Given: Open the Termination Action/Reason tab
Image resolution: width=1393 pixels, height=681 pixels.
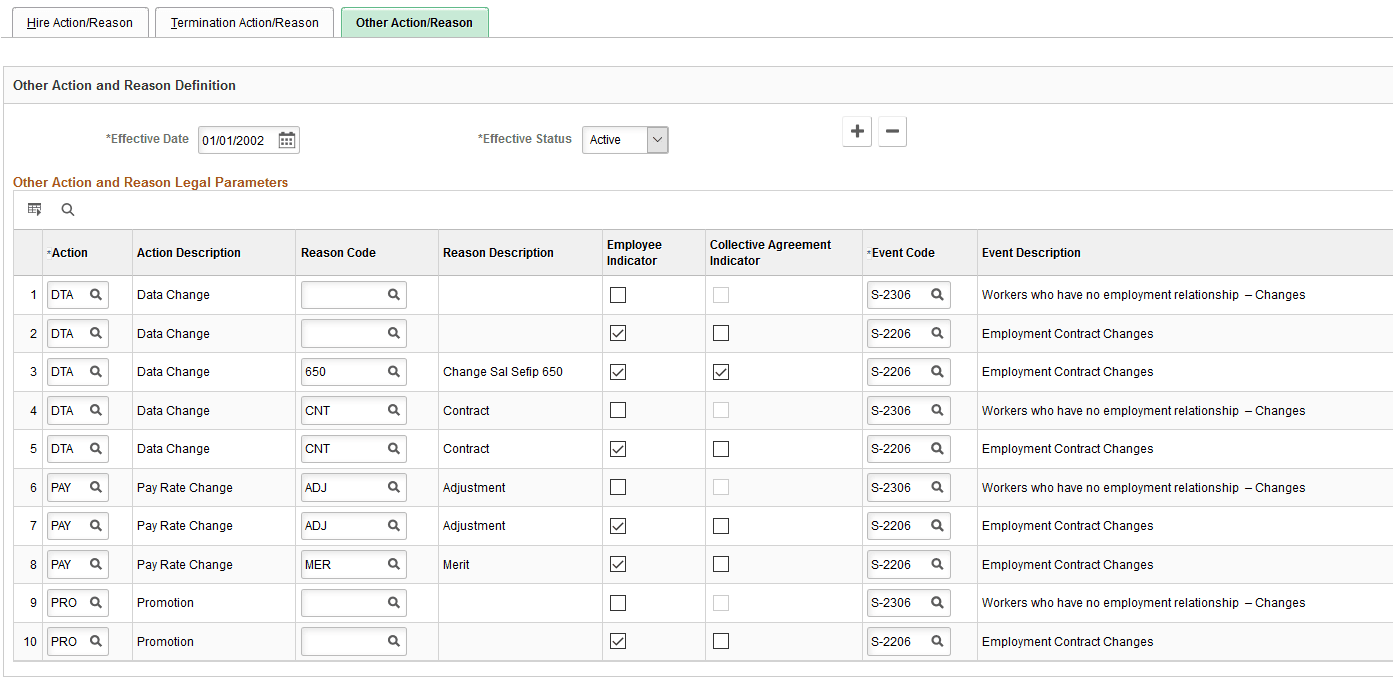Looking at the screenshot, I should (x=245, y=23).
